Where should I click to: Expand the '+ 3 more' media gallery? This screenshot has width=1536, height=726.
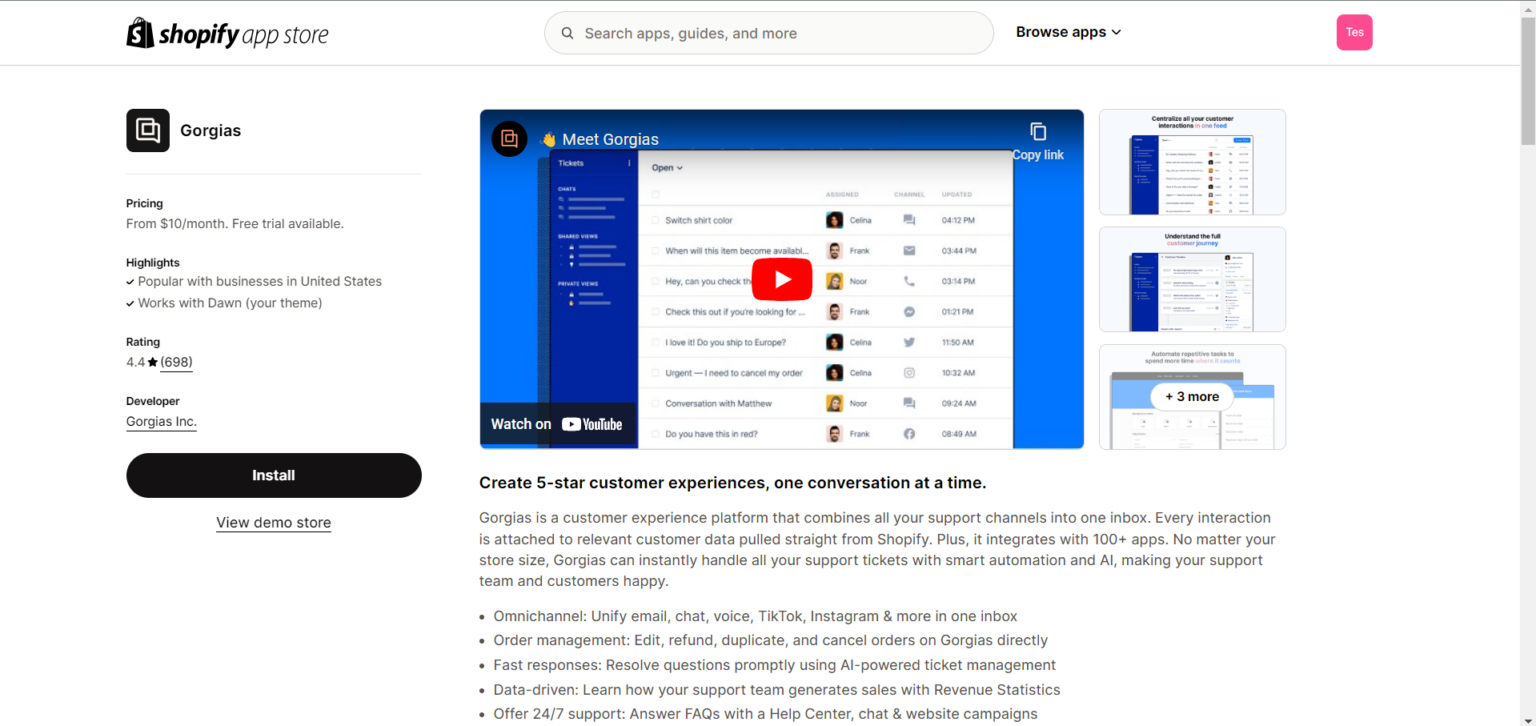coord(1191,397)
